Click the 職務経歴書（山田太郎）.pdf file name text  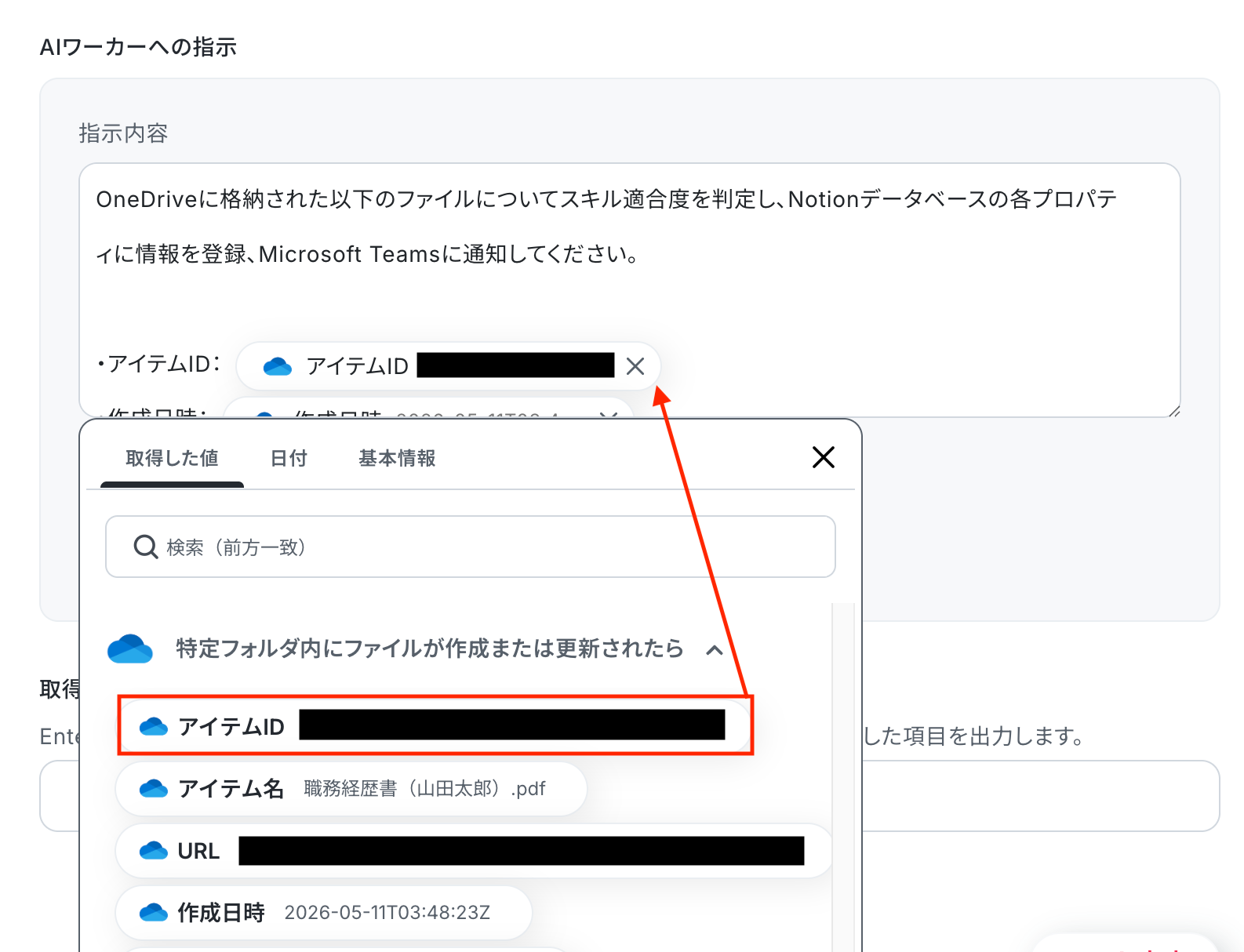[x=424, y=788]
